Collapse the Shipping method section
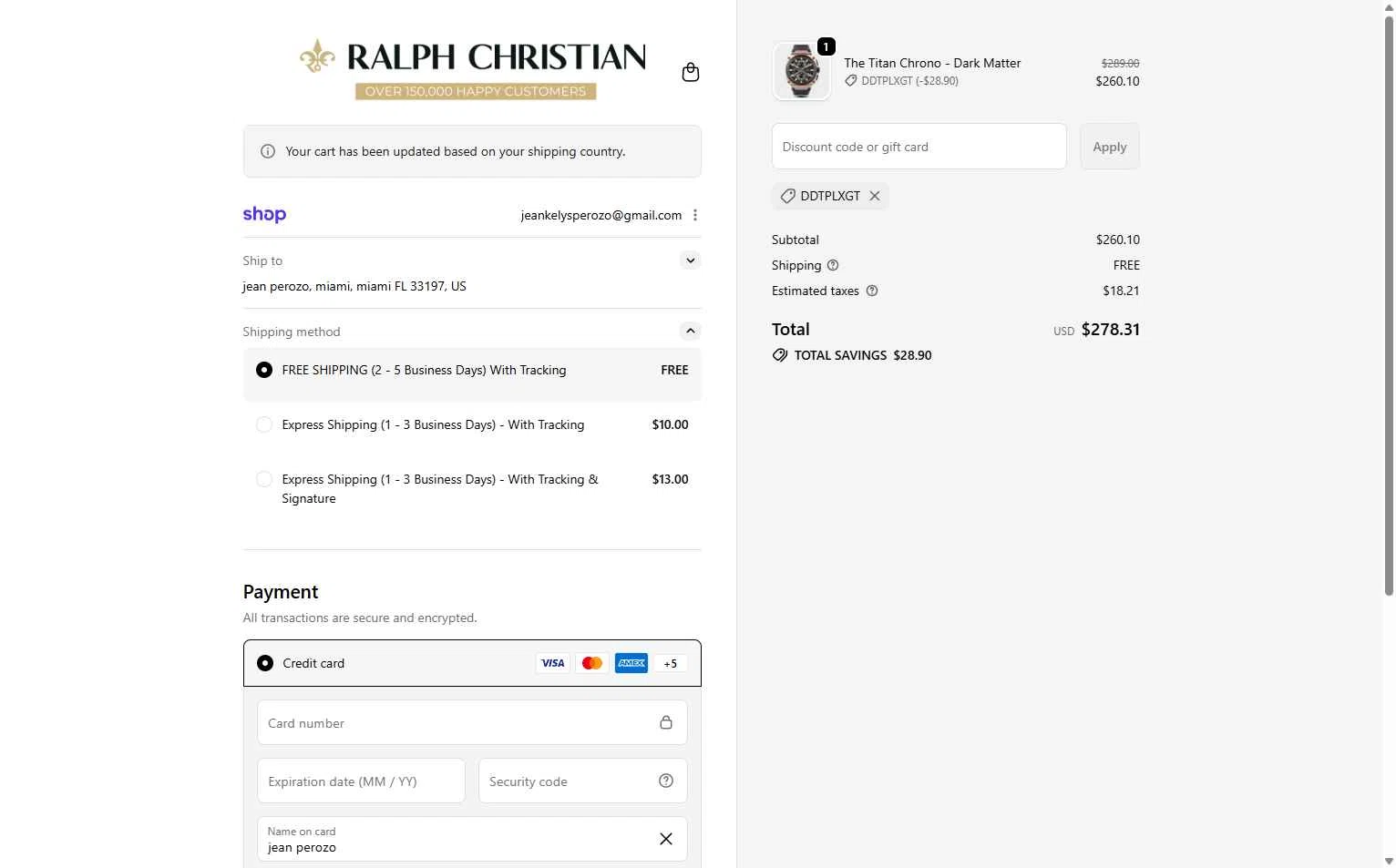1396x868 pixels. 691,331
